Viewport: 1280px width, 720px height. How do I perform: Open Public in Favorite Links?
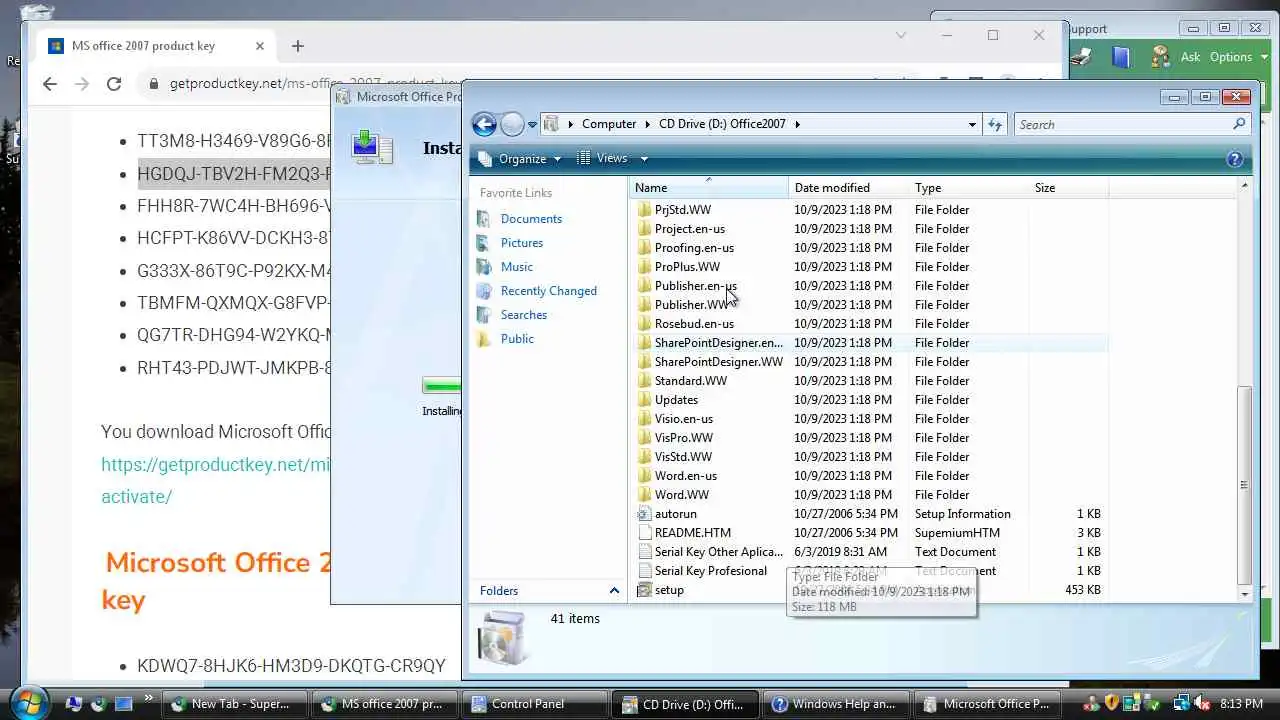click(517, 339)
